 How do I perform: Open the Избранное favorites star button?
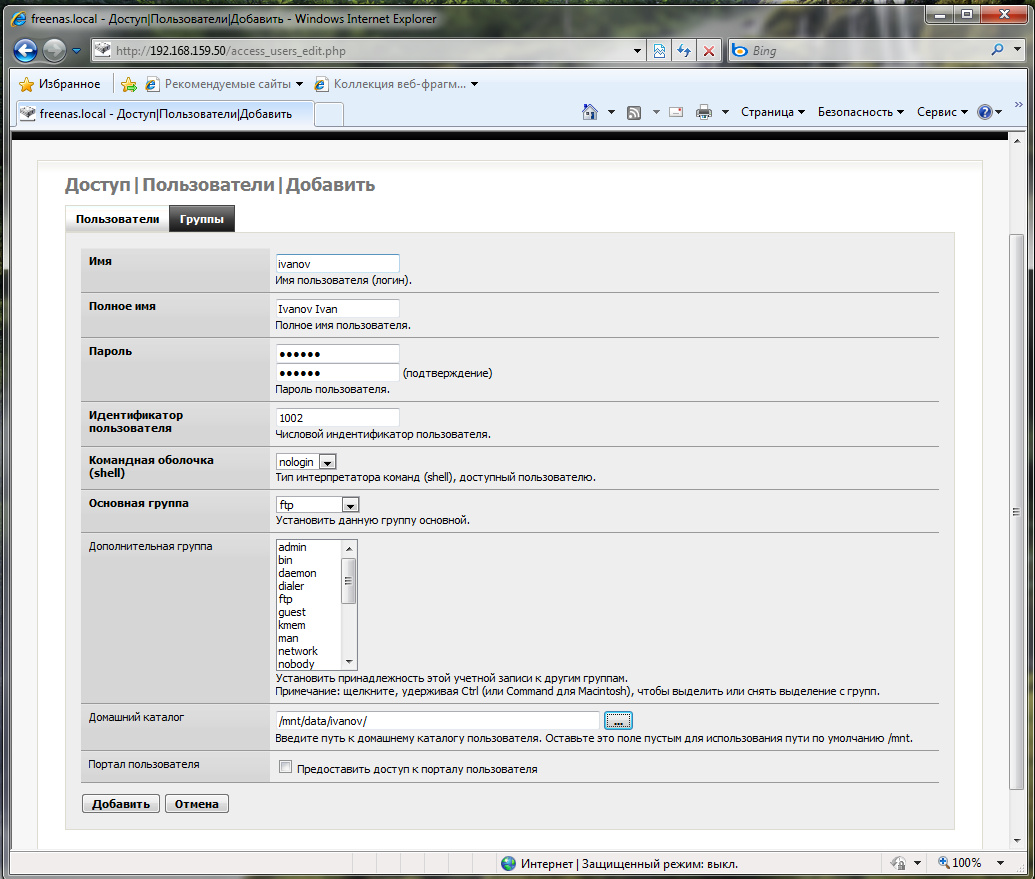(x=60, y=84)
